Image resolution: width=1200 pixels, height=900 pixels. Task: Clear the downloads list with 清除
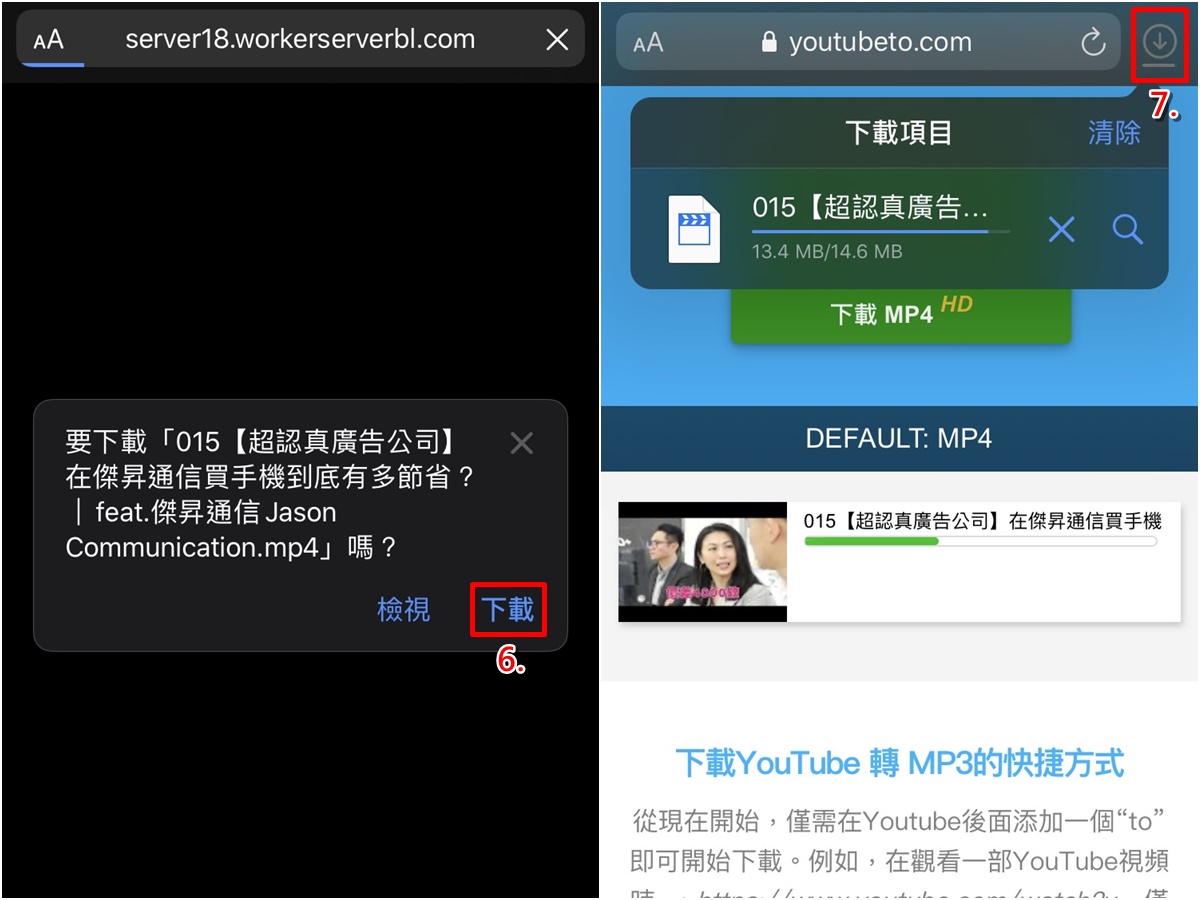click(1114, 133)
